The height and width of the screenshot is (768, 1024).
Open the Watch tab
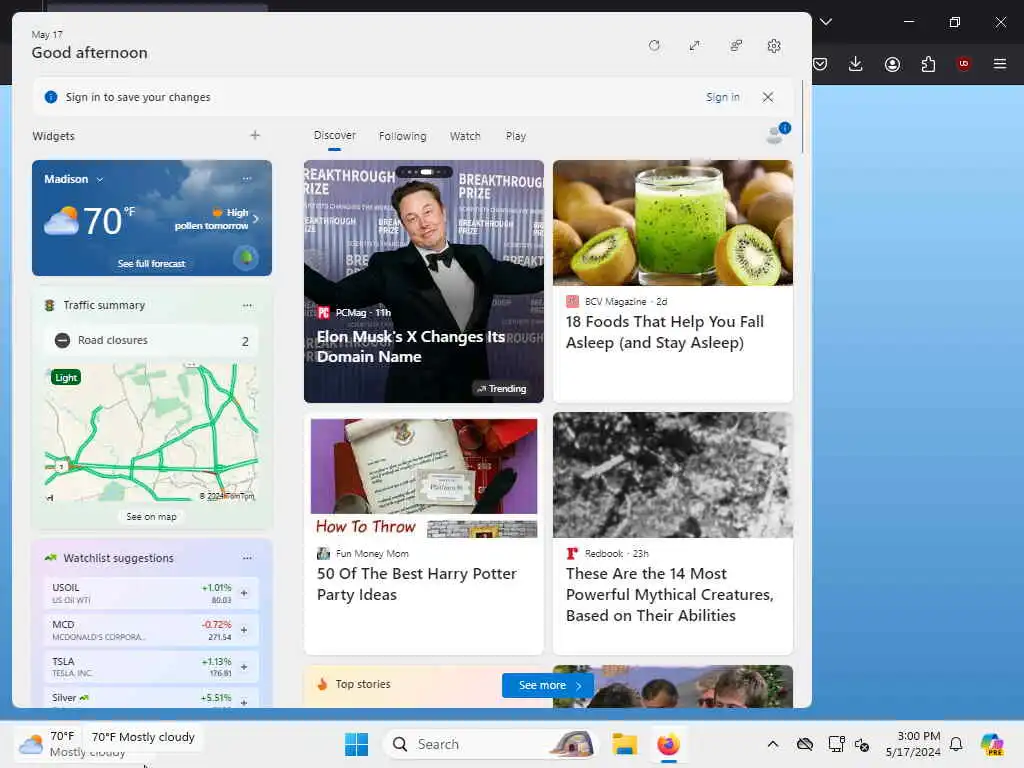[465, 136]
